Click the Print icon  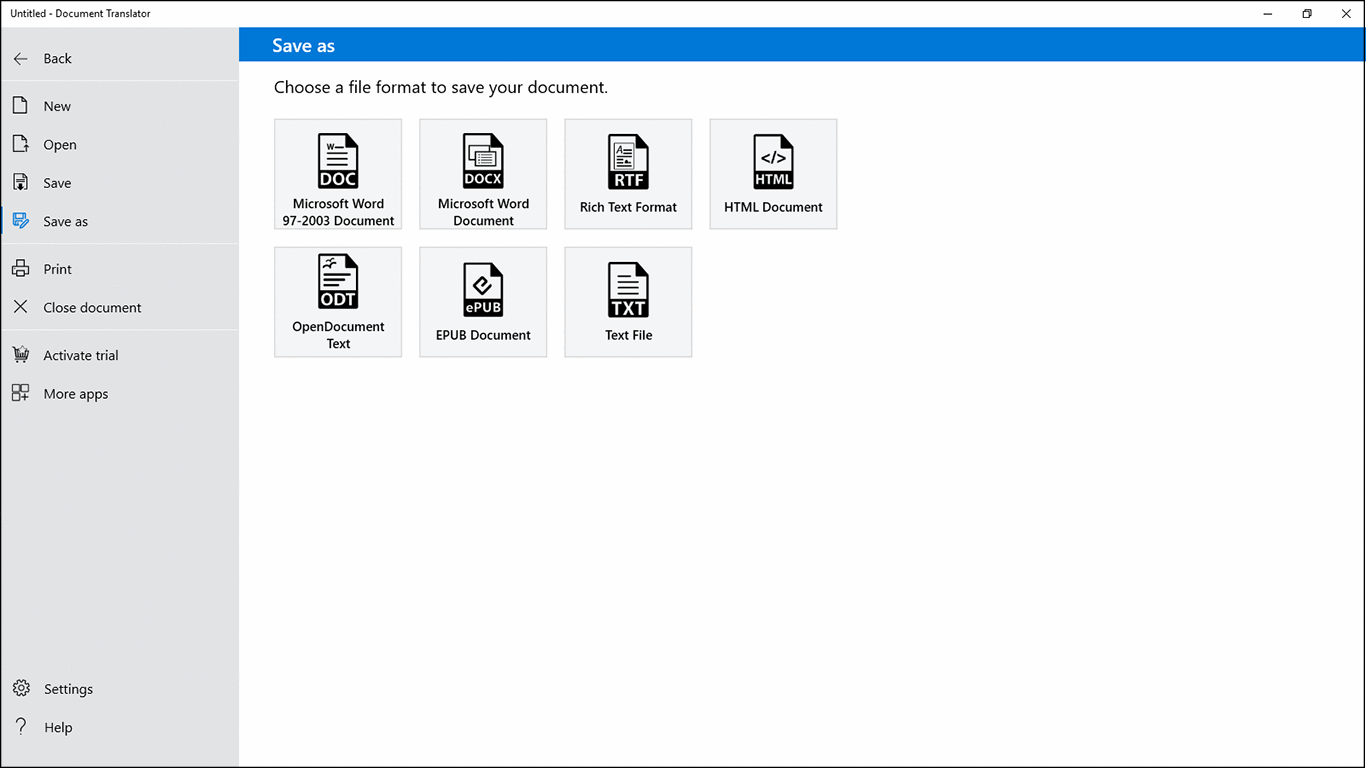pyautogui.click(x=21, y=268)
